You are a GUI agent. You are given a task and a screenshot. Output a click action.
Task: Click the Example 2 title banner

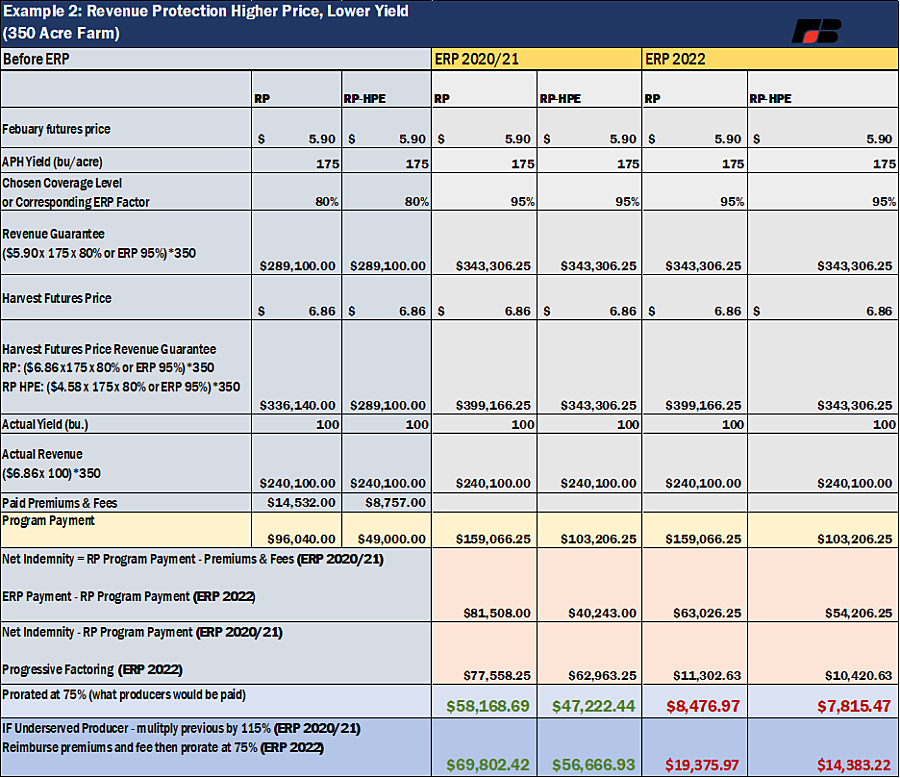pyautogui.click(x=450, y=23)
